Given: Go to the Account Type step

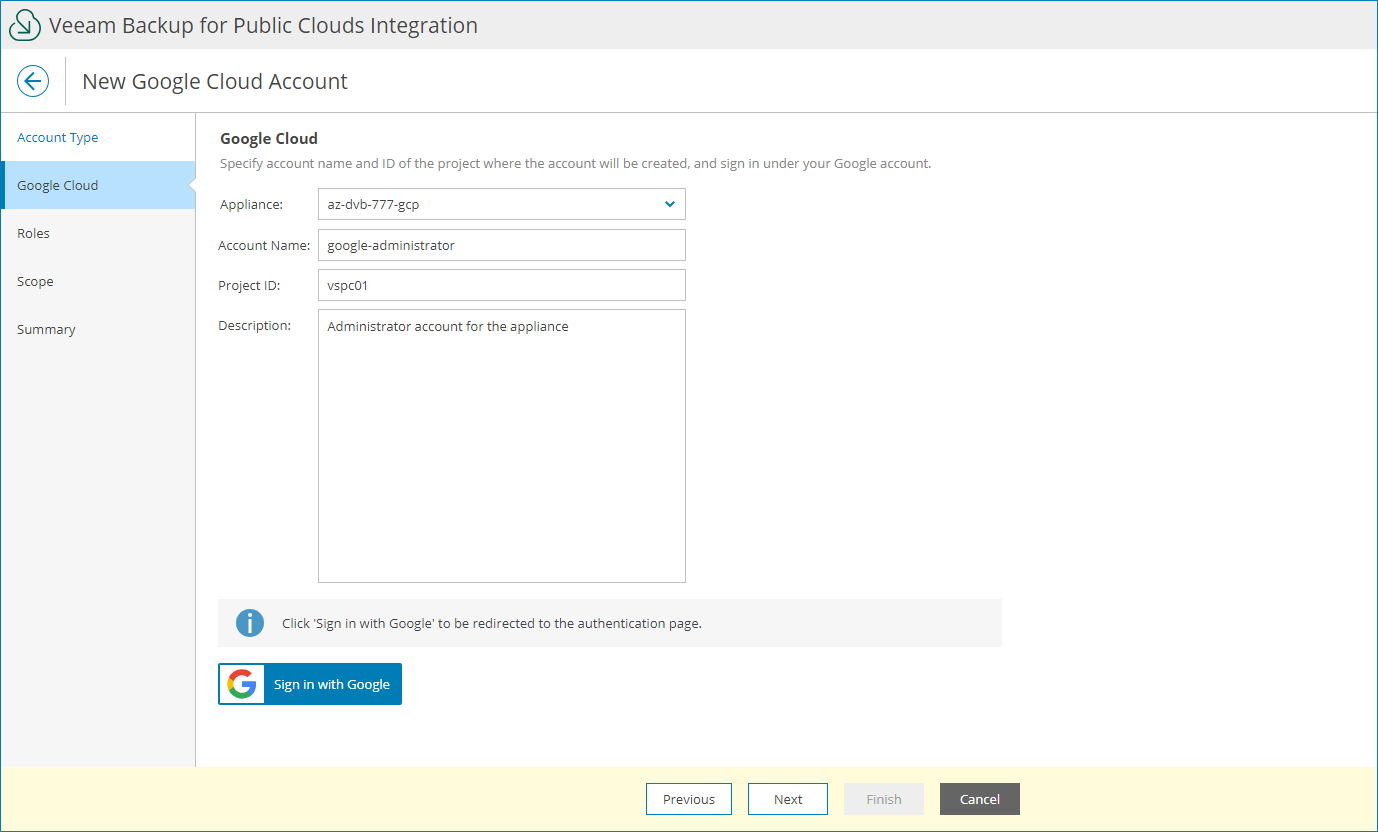Looking at the screenshot, I should 58,138.
